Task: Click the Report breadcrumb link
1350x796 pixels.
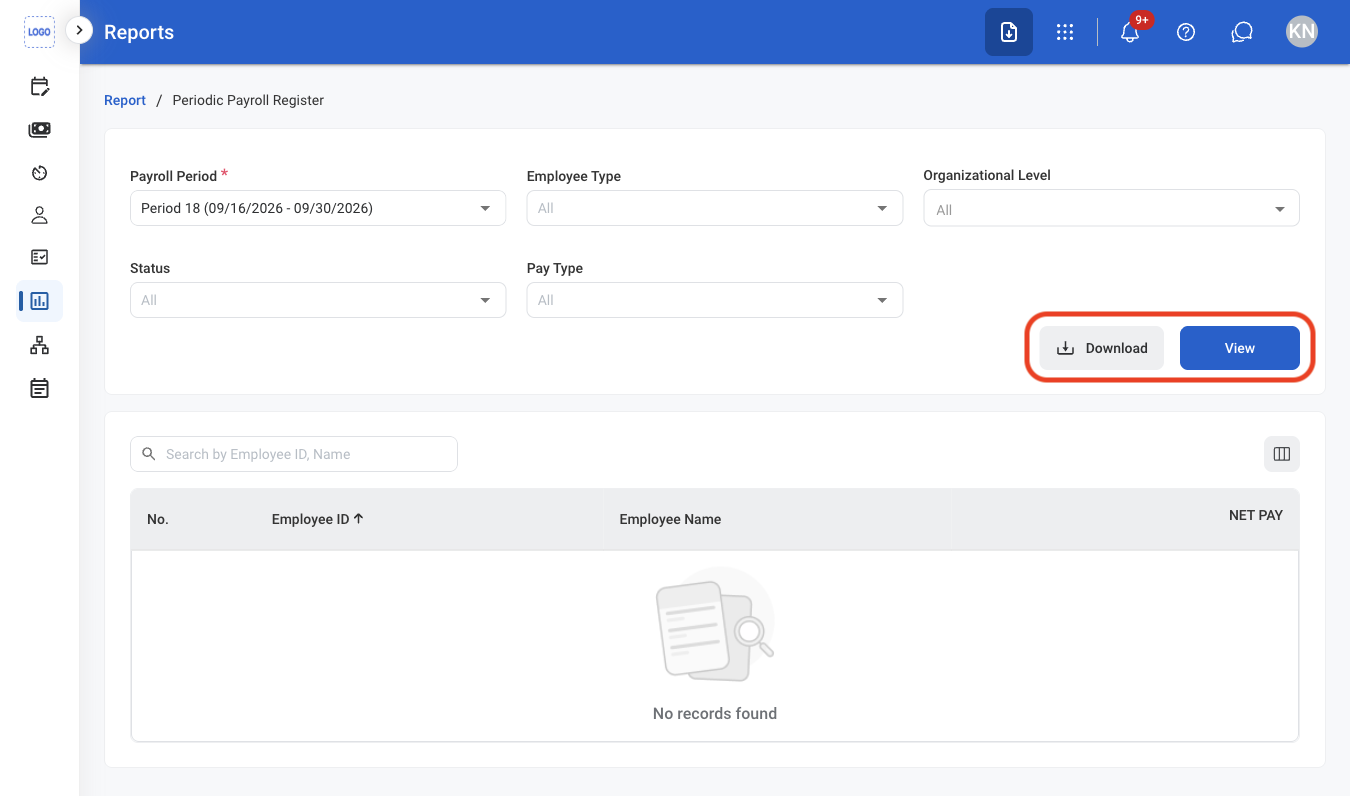Action: (x=125, y=100)
